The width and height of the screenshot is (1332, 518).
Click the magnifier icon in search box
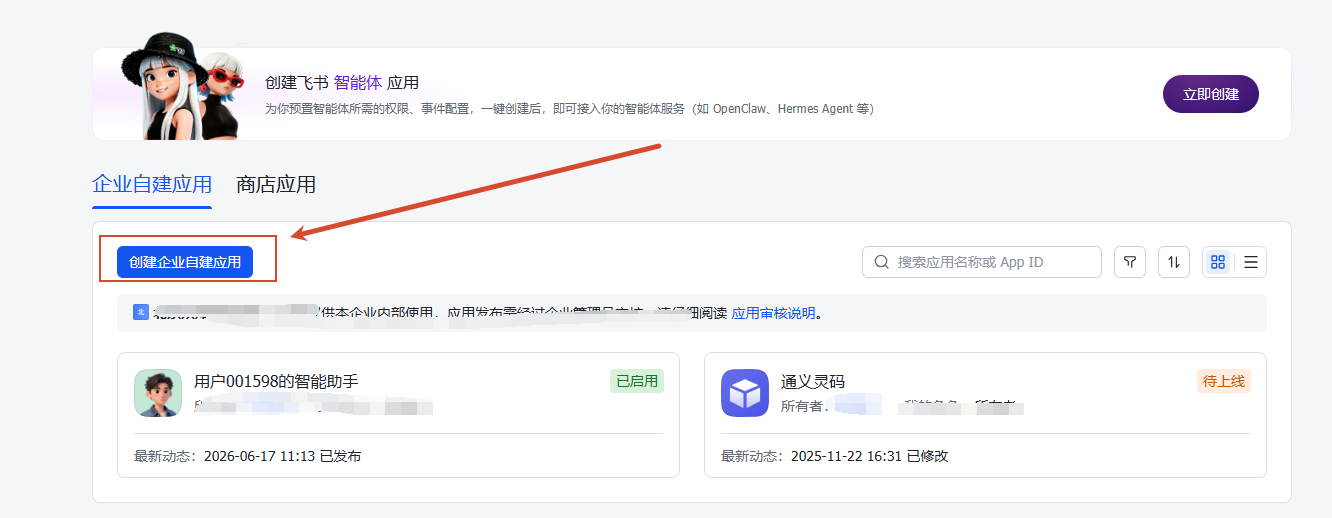click(882, 262)
